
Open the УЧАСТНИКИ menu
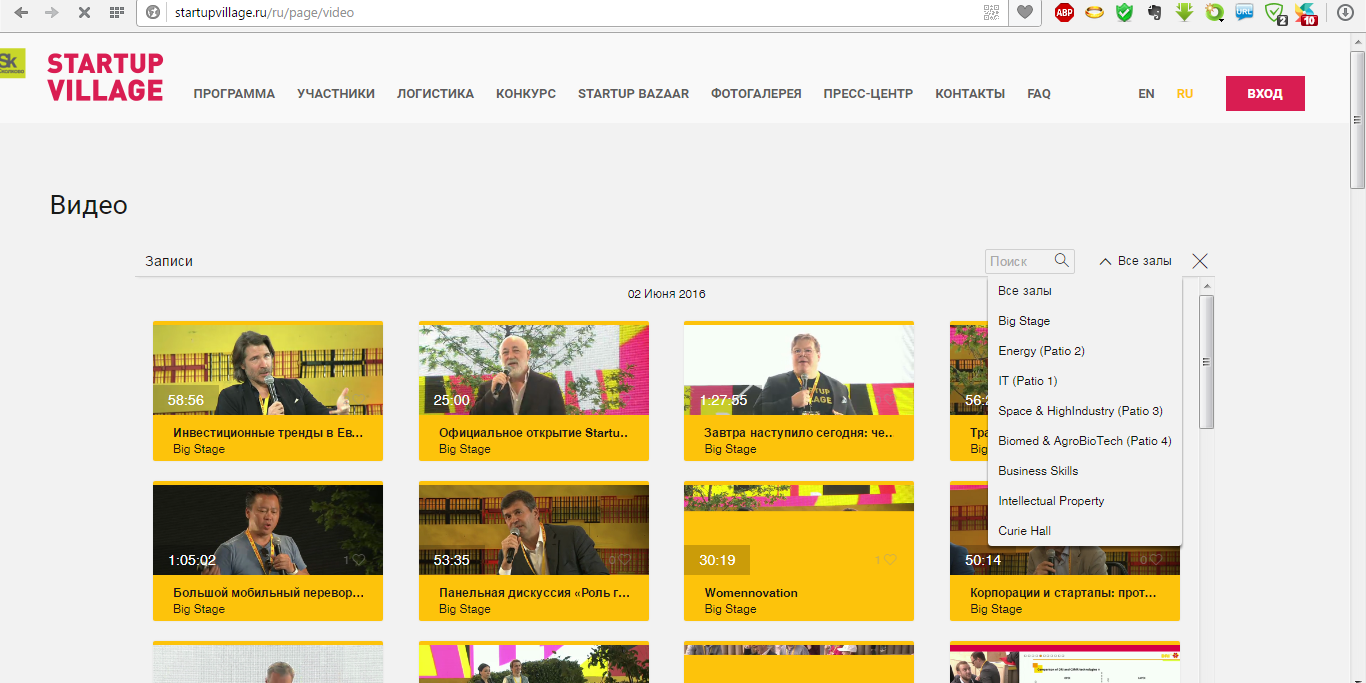coord(336,94)
